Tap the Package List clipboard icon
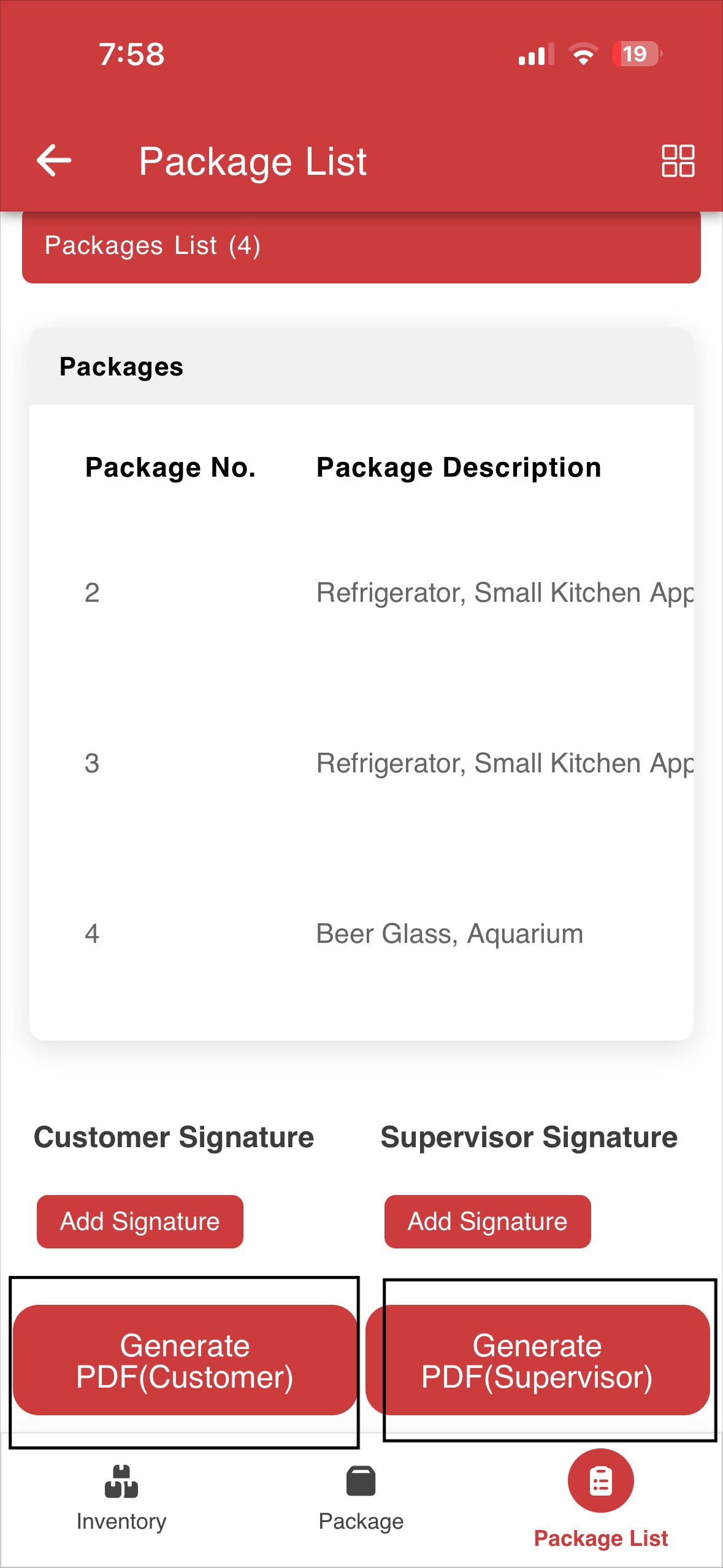The width and height of the screenshot is (723, 1568). point(601,1481)
